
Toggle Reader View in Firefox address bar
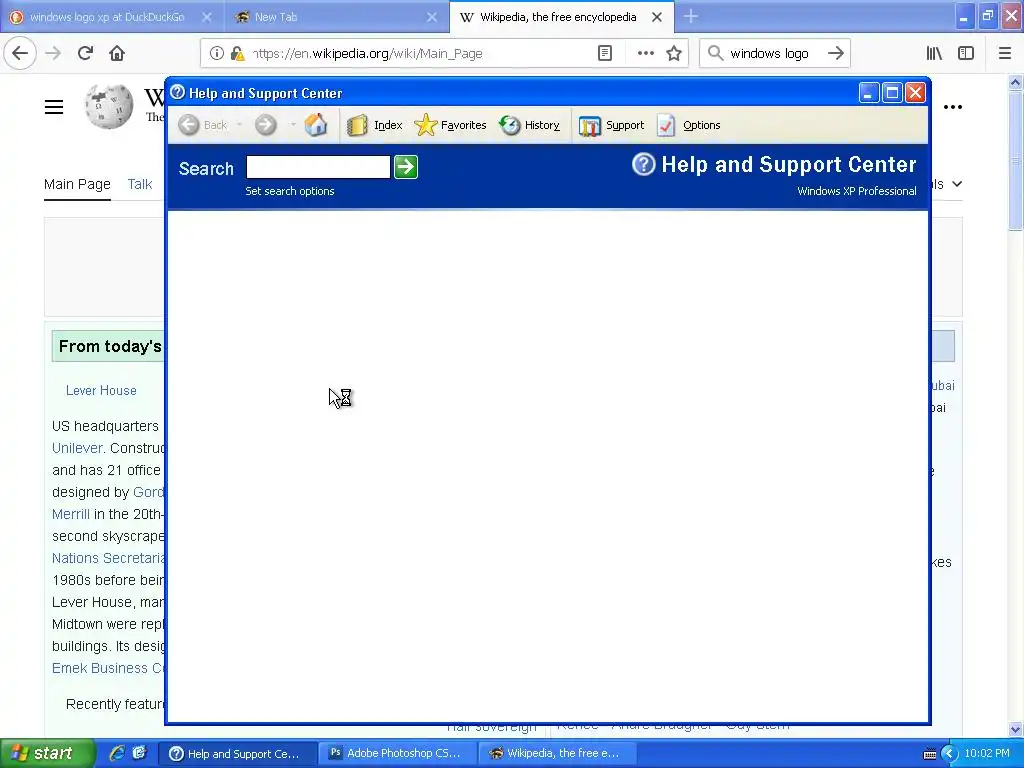pyautogui.click(x=605, y=53)
